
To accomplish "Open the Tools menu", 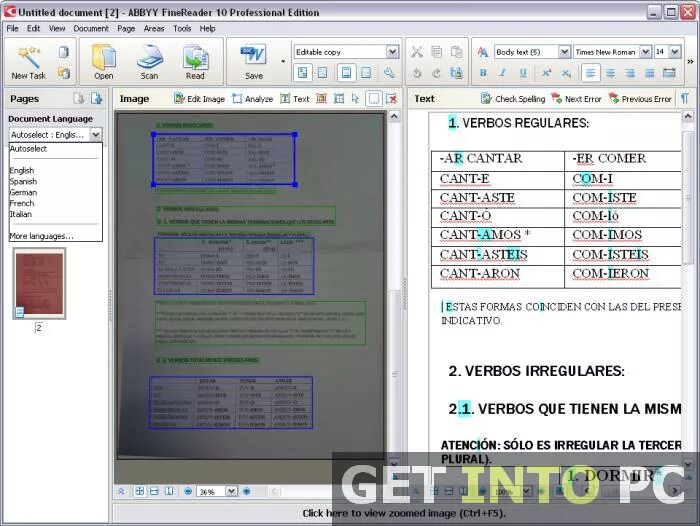I will point(182,29).
